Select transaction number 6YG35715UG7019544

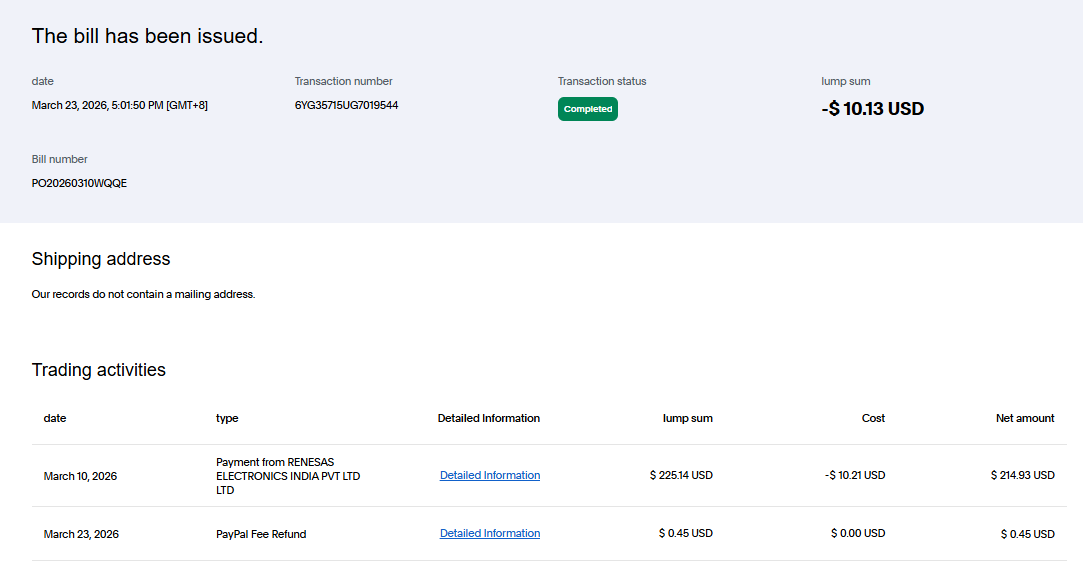(346, 105)
